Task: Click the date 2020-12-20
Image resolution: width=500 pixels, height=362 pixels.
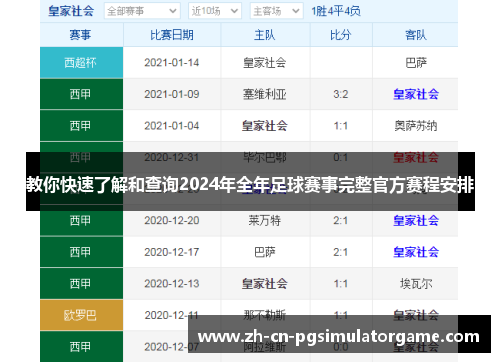Action: [x=172, y=221]
